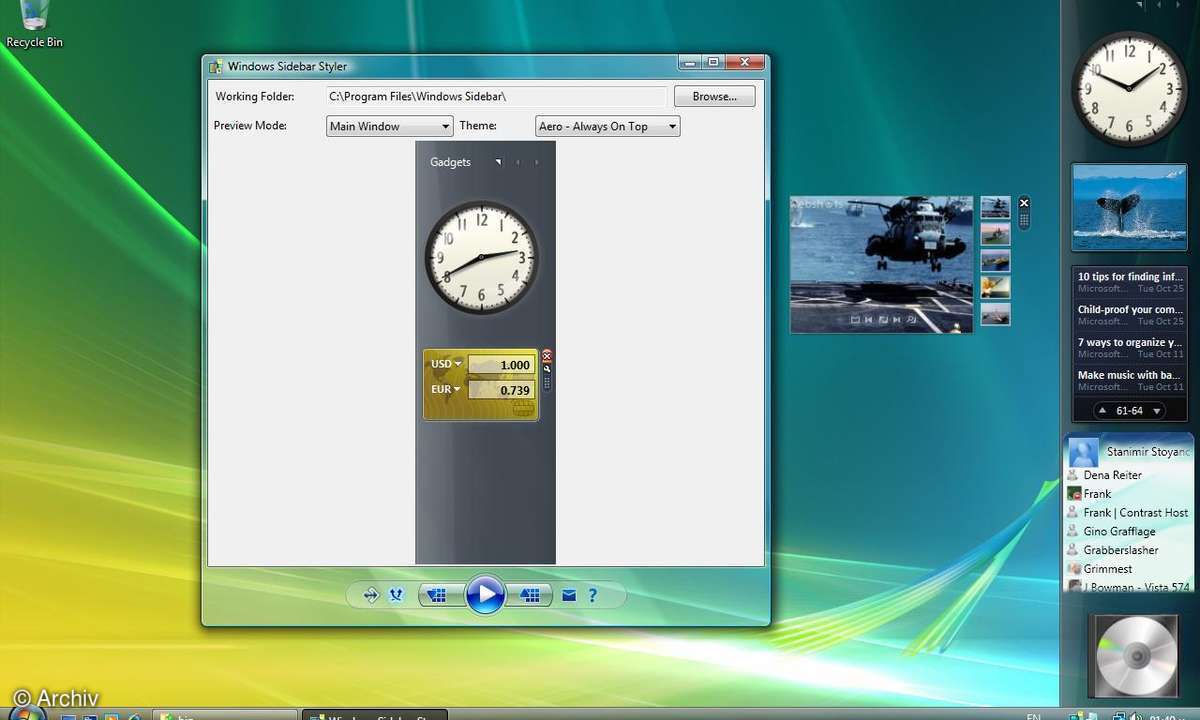Click the helicopter slideshow main image
This screenshot has height=720, width=1200.
(x=881, y=264)
